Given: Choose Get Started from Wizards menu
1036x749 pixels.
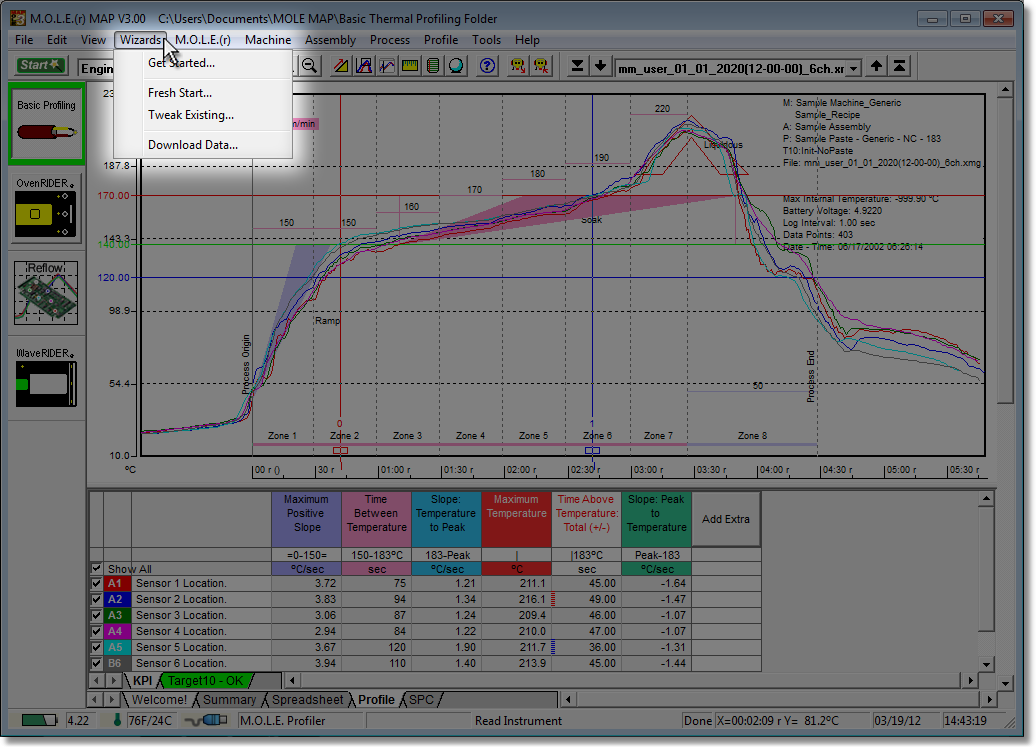Looking at the screenshot, I should tap(204, 63).
